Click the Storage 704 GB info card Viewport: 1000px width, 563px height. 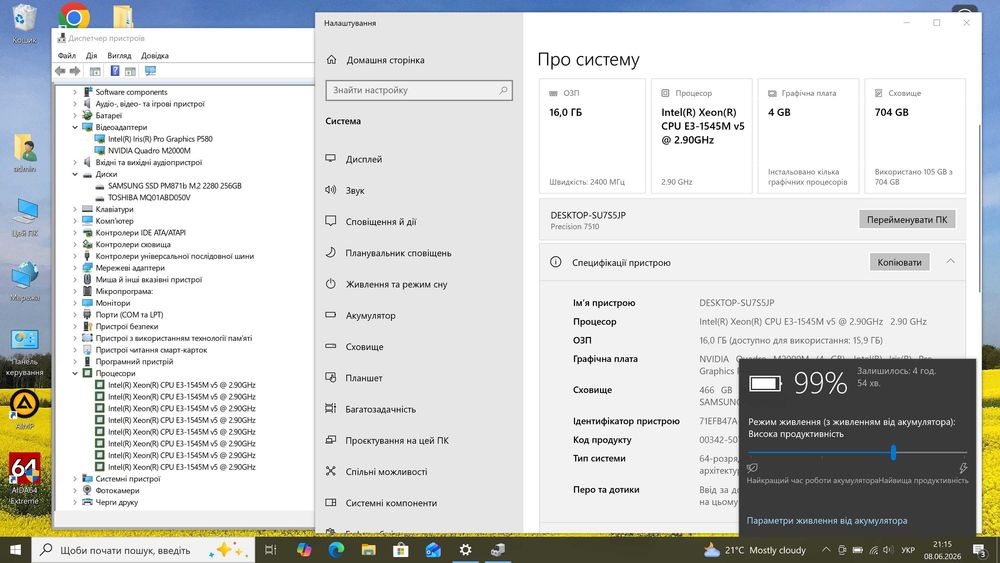click(x=915, y=136)
